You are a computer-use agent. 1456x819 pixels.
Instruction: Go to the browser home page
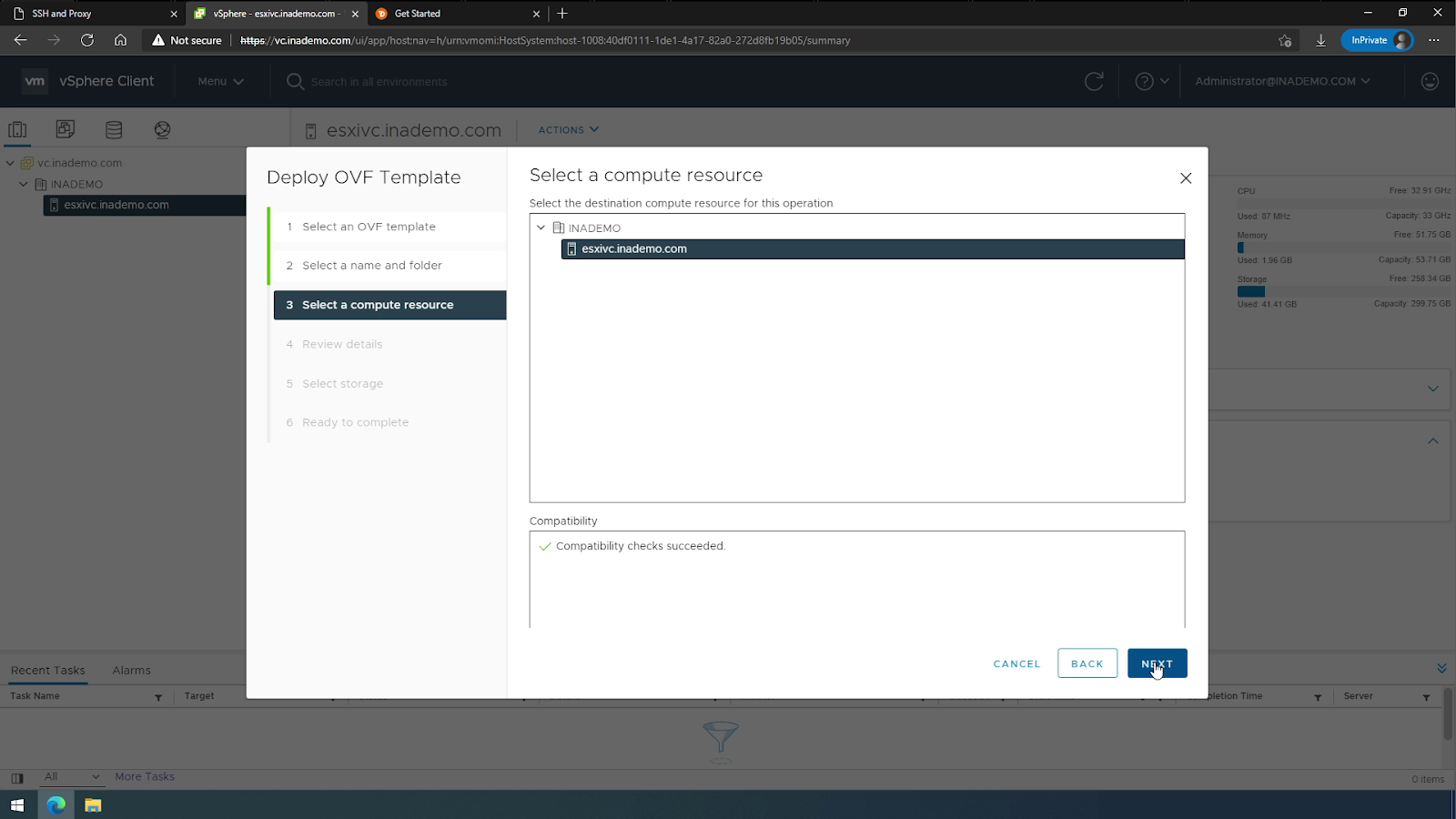(x=120, y=40)
